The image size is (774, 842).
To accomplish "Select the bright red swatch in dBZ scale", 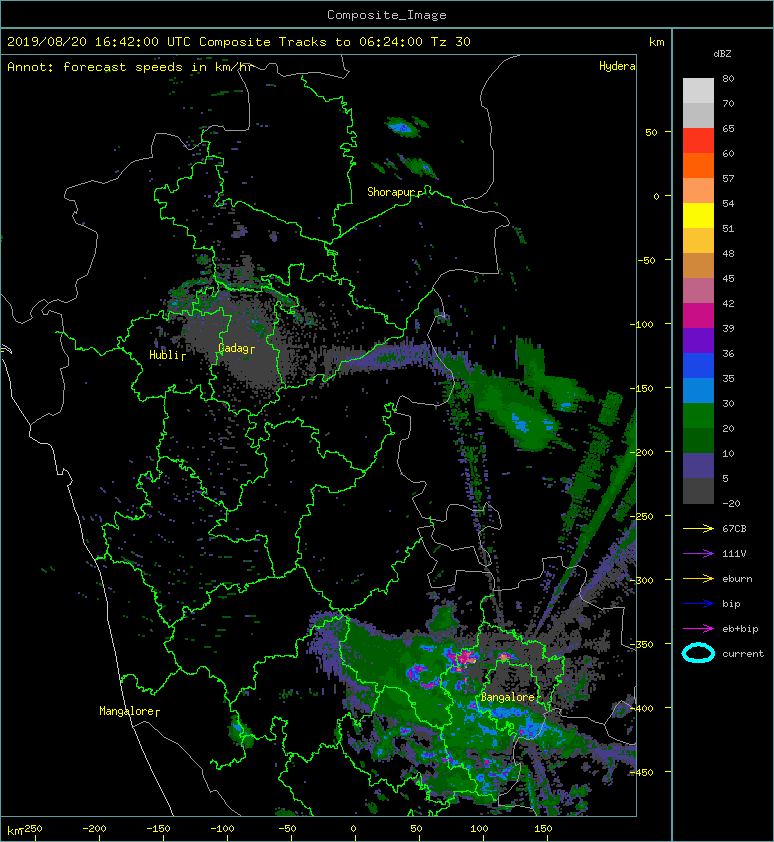I will pos(698,141).
